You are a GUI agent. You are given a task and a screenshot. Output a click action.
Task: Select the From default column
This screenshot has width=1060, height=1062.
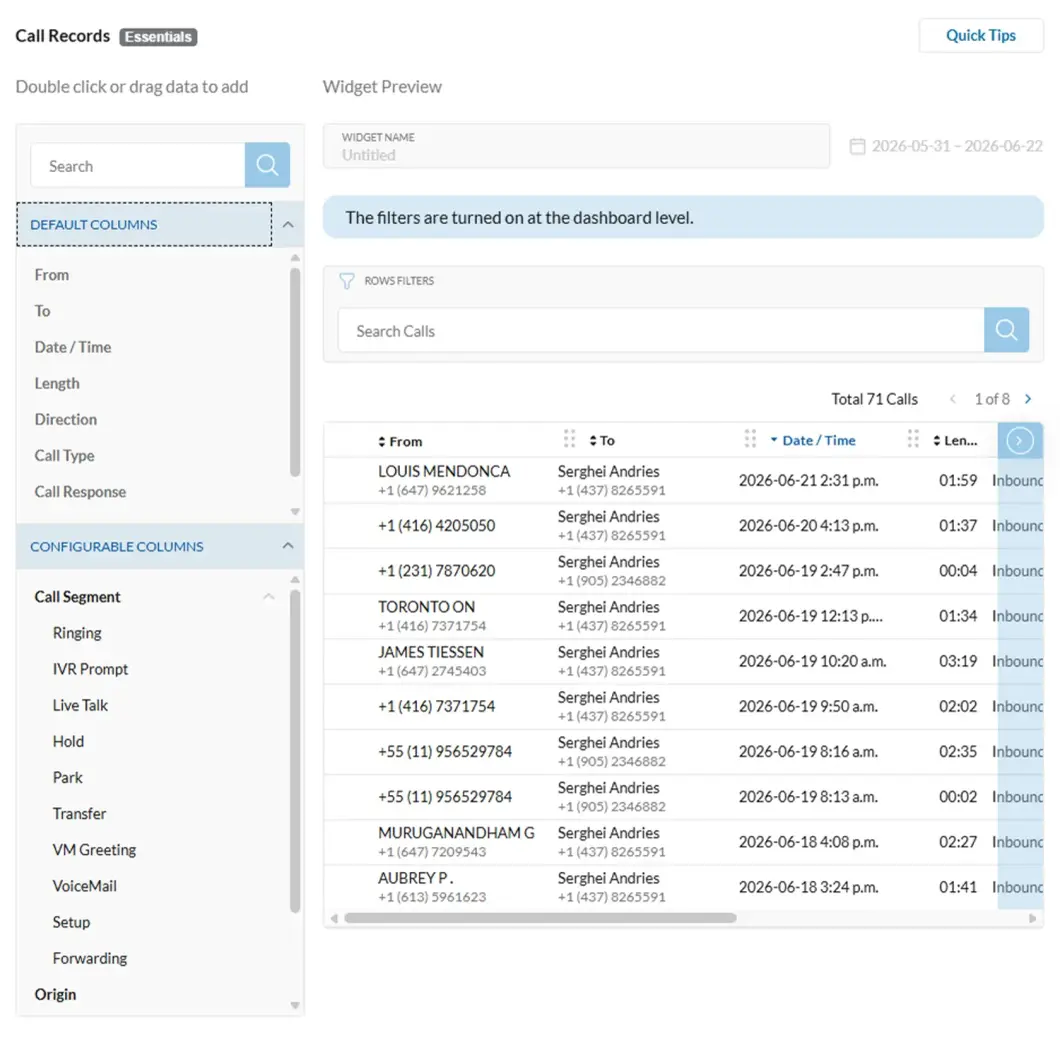tap(51, 275)
